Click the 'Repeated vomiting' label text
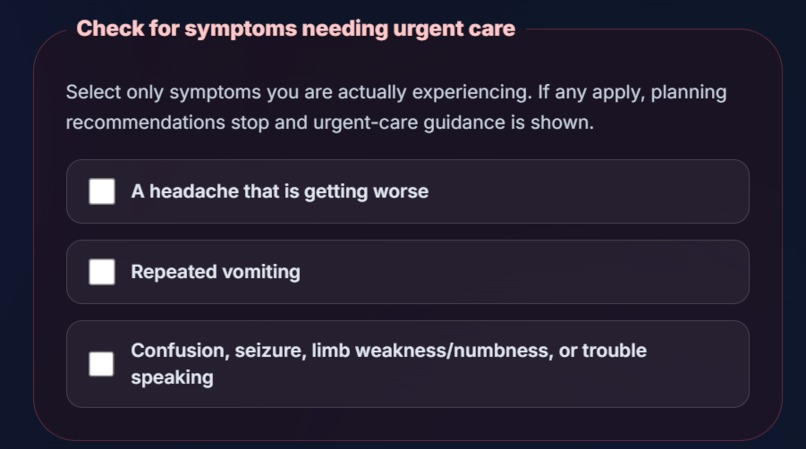Screen dimensions: 806x449 point(215,272)
